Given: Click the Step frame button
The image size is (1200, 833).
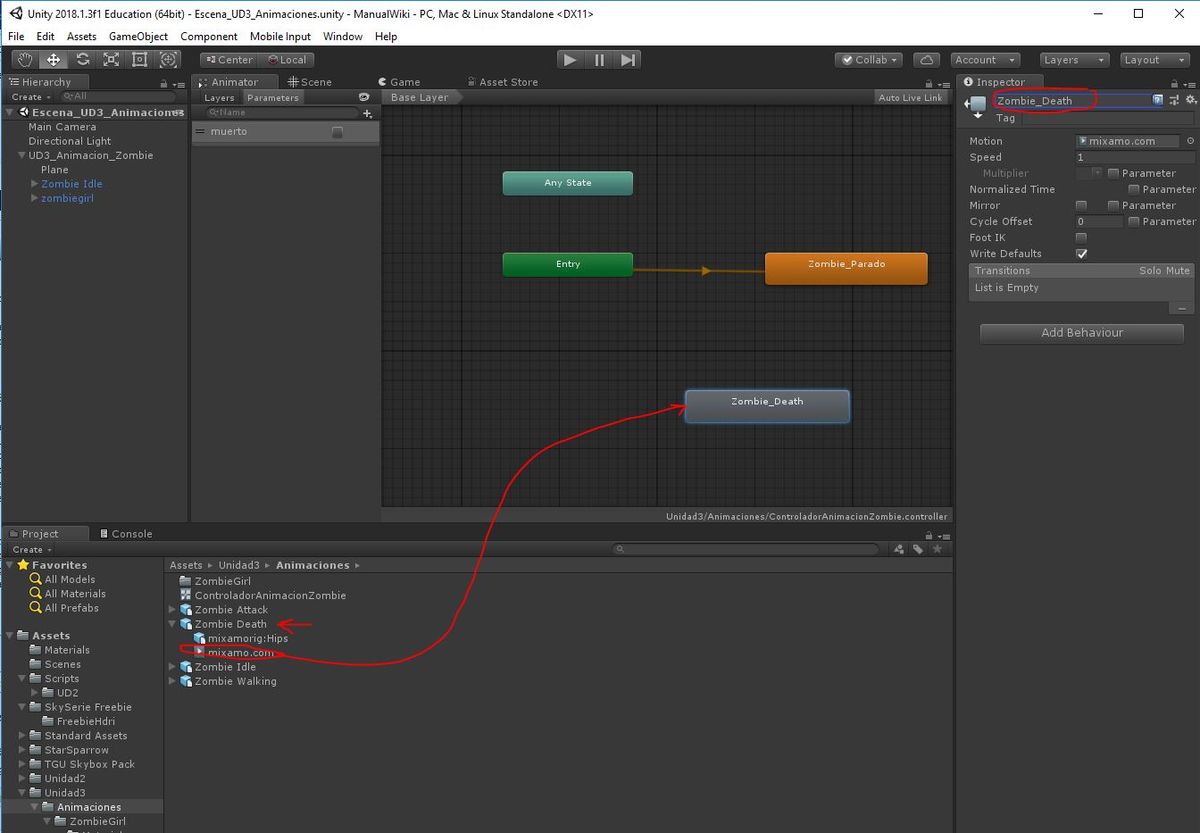Looking at the screenshot, I should pos(627,60).
